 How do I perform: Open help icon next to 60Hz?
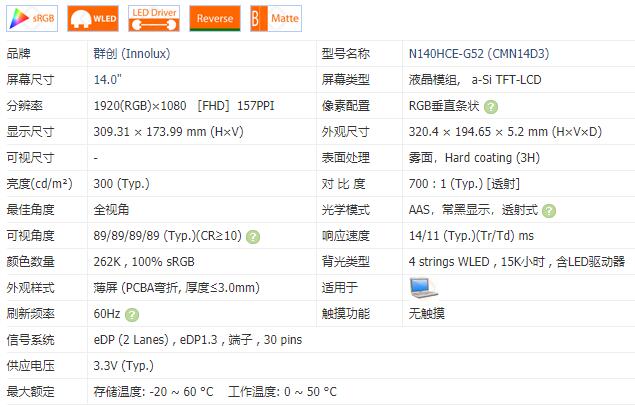point(132,315)
